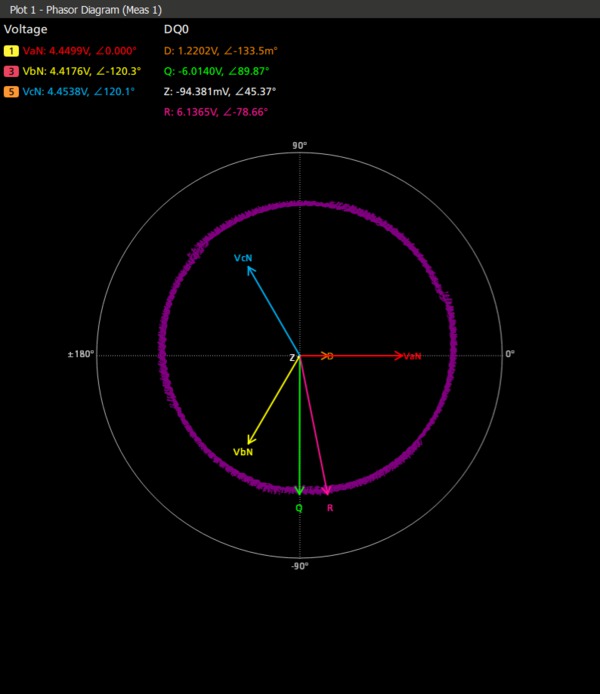Click the green Q vector label below its arrow

(298, 508)
